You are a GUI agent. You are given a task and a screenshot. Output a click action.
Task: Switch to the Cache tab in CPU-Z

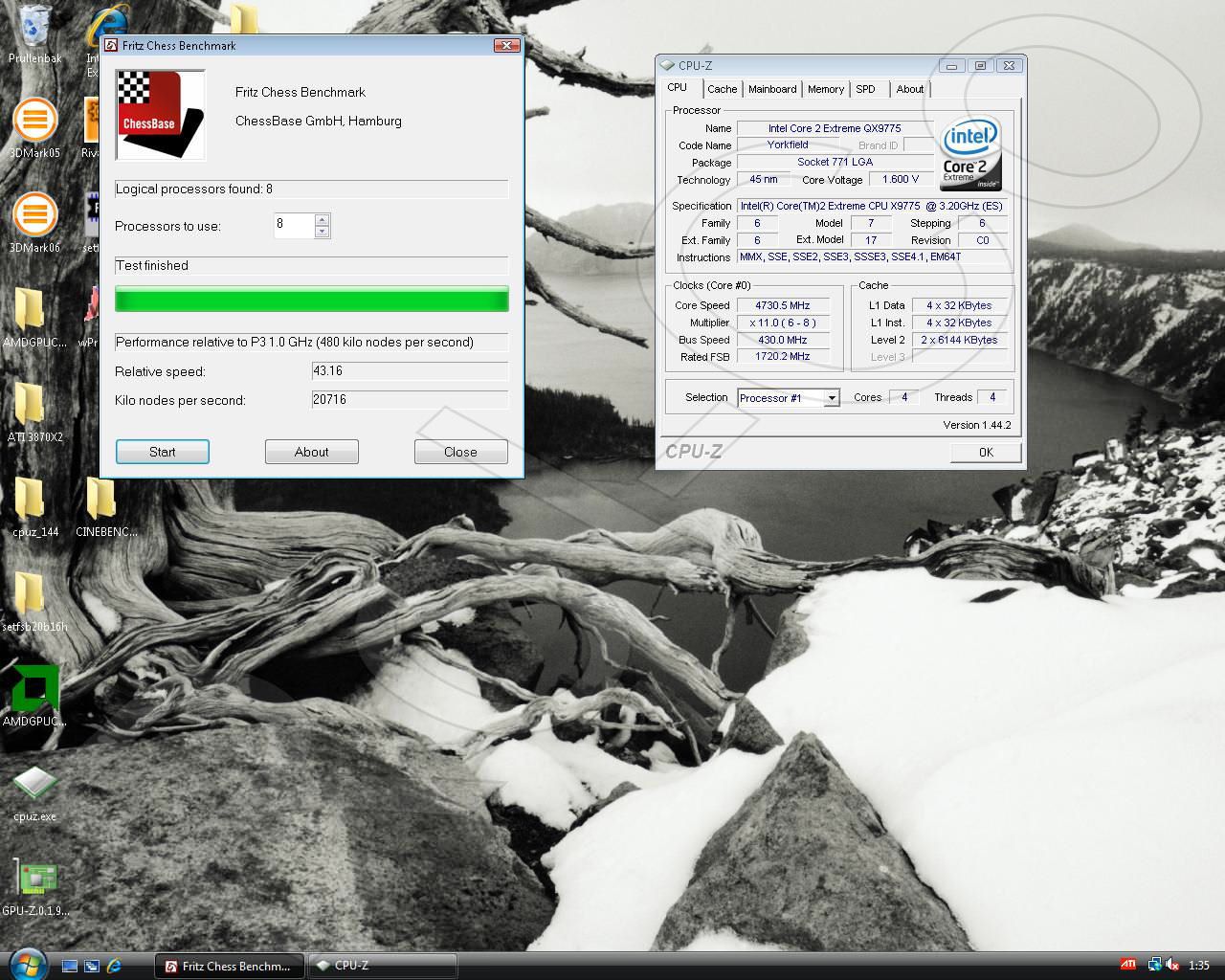[x=723, y=89]
